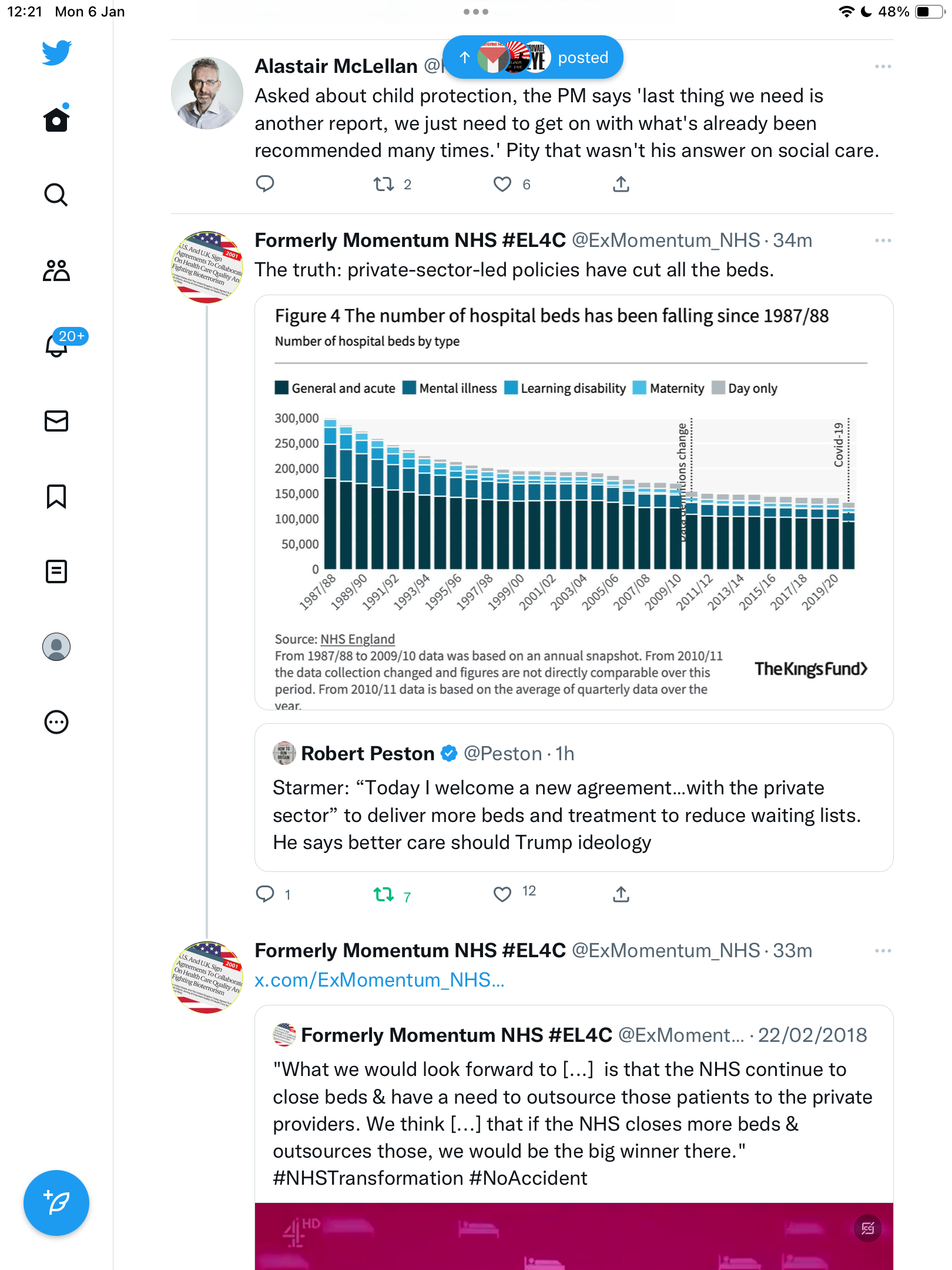Tap the battery indicator in status bar
952x1270 pixels.
click(929, 12)
